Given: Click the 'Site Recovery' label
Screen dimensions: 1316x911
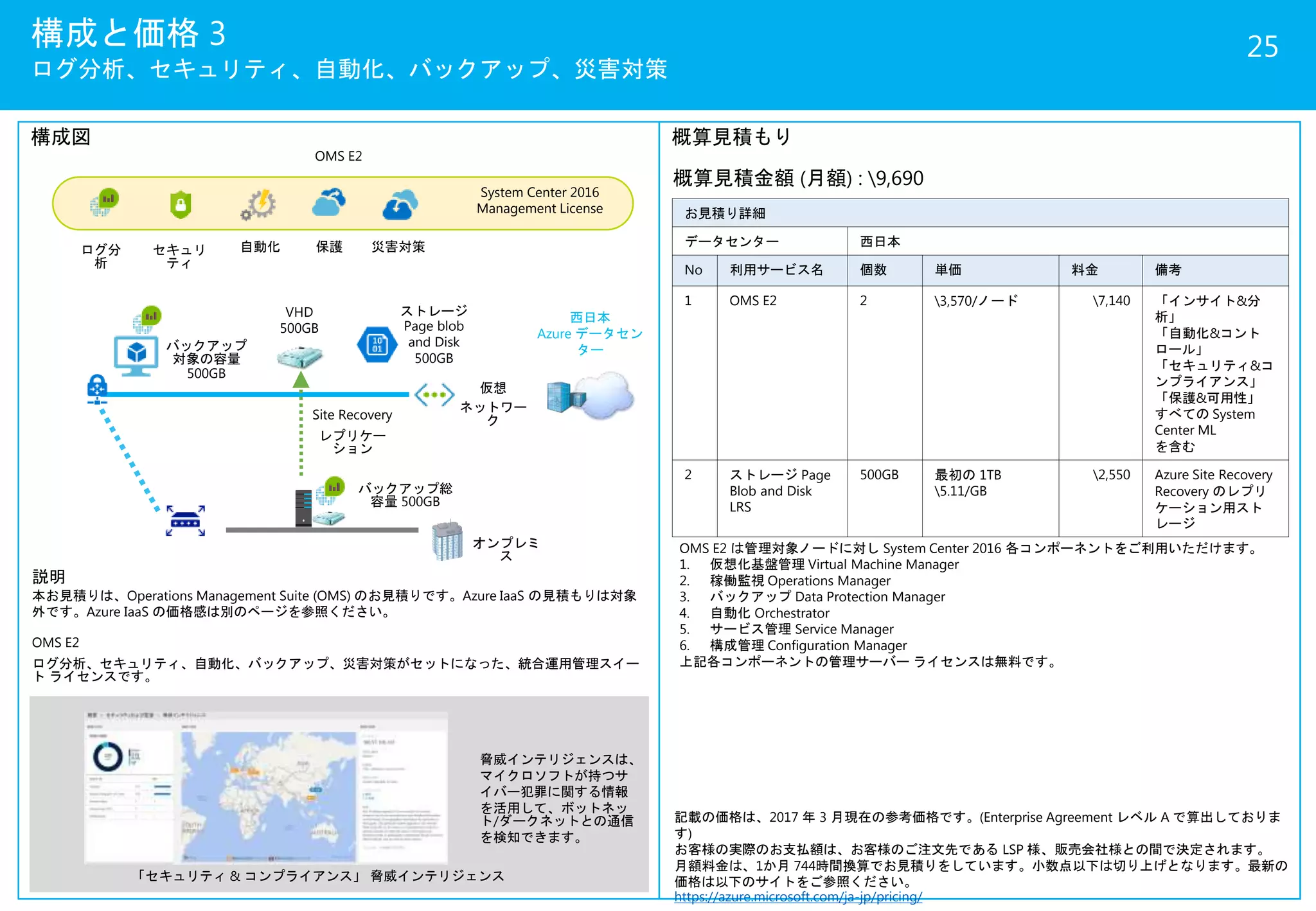Looking at the screenshot, I should (x=352, y=415).
